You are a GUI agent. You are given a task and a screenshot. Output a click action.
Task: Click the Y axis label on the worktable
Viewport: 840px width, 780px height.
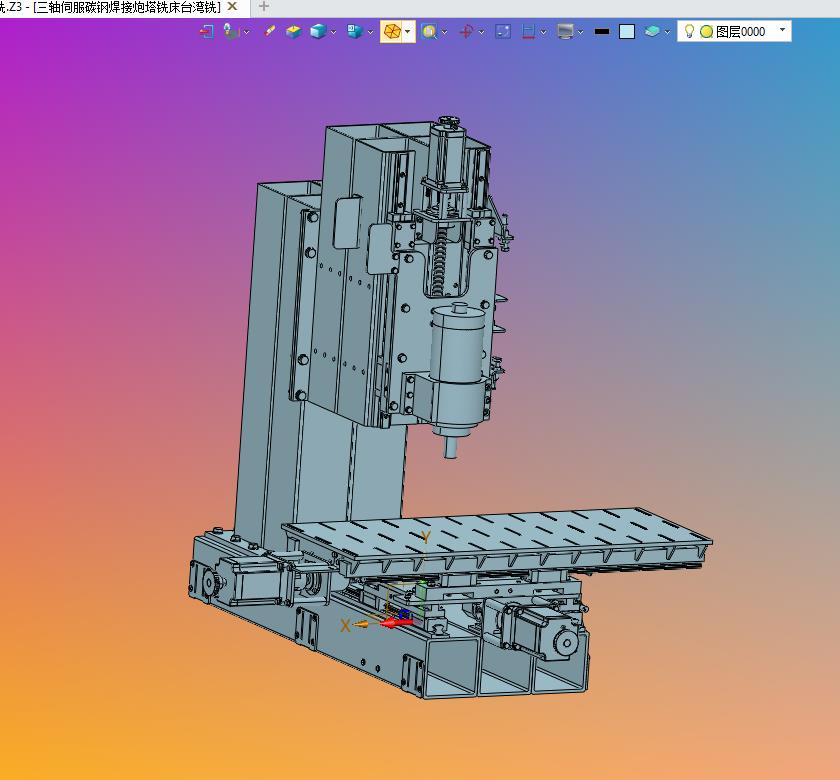point(426,537)
